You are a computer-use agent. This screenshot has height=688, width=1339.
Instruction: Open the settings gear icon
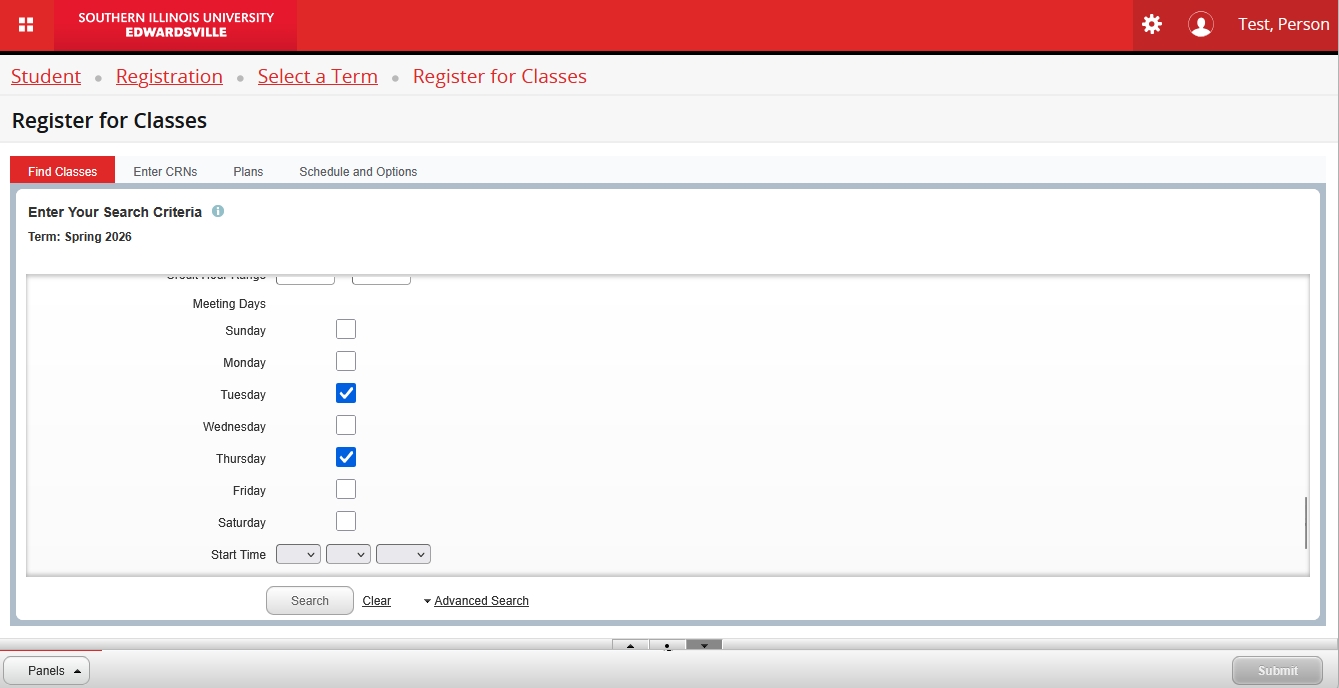point(1152,25)
